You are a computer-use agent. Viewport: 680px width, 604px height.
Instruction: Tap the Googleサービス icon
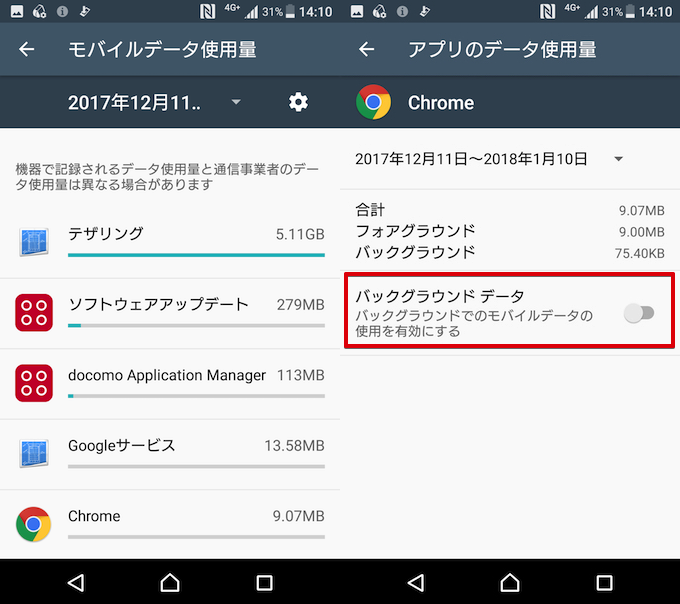33,453
